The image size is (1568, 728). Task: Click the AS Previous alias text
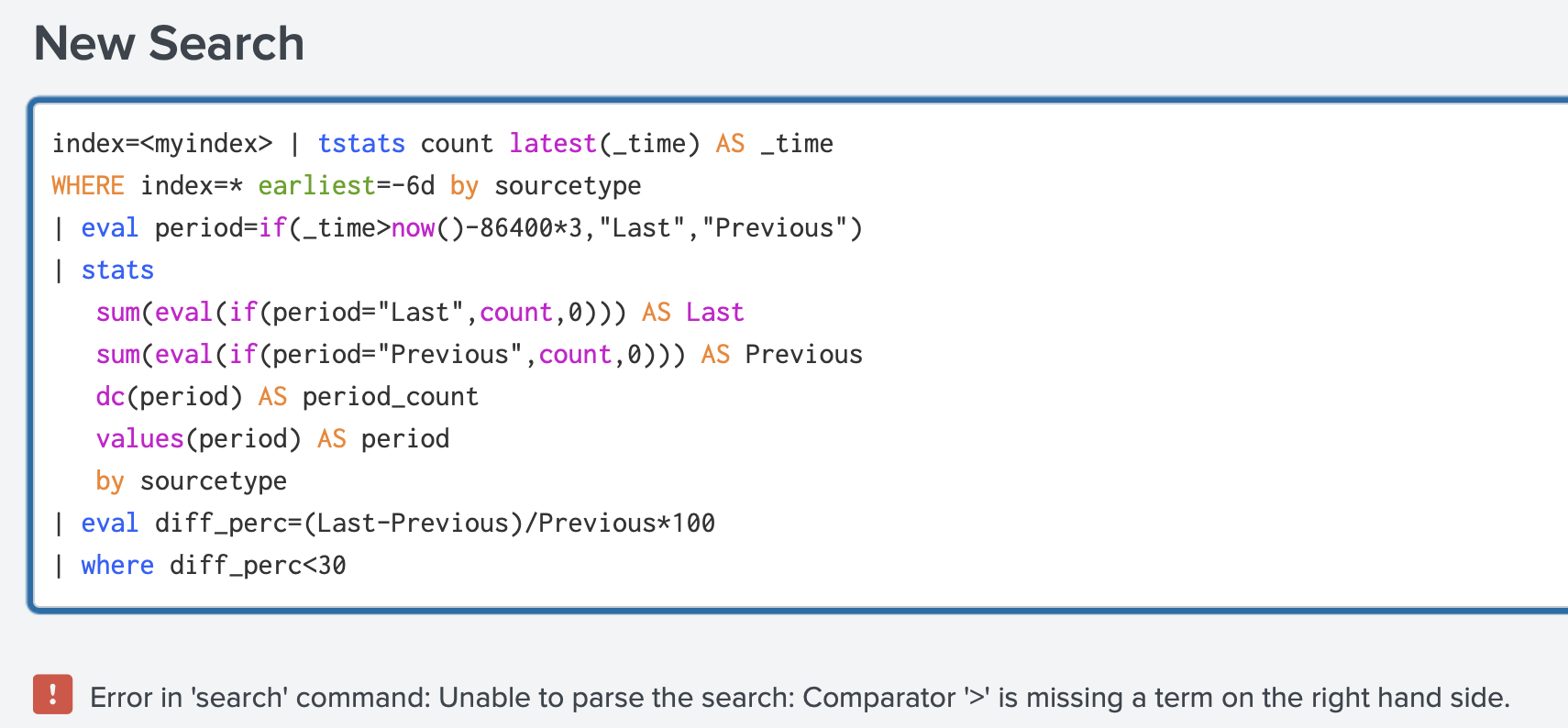[x=782, y=355]
